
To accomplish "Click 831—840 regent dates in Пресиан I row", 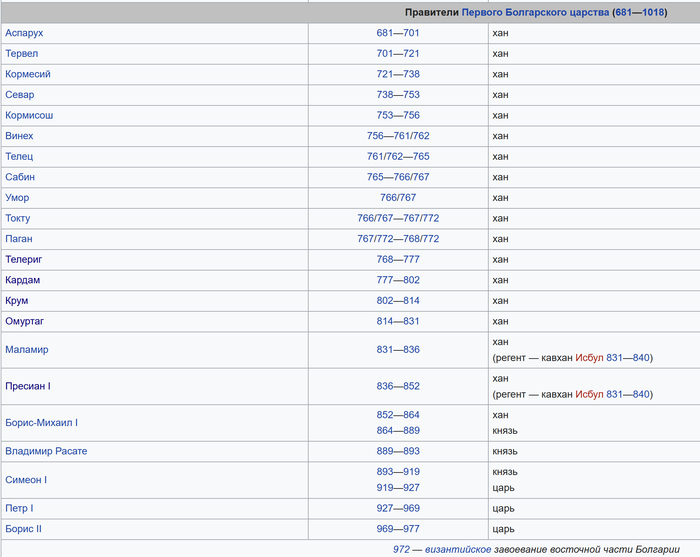I will point(628,395).
